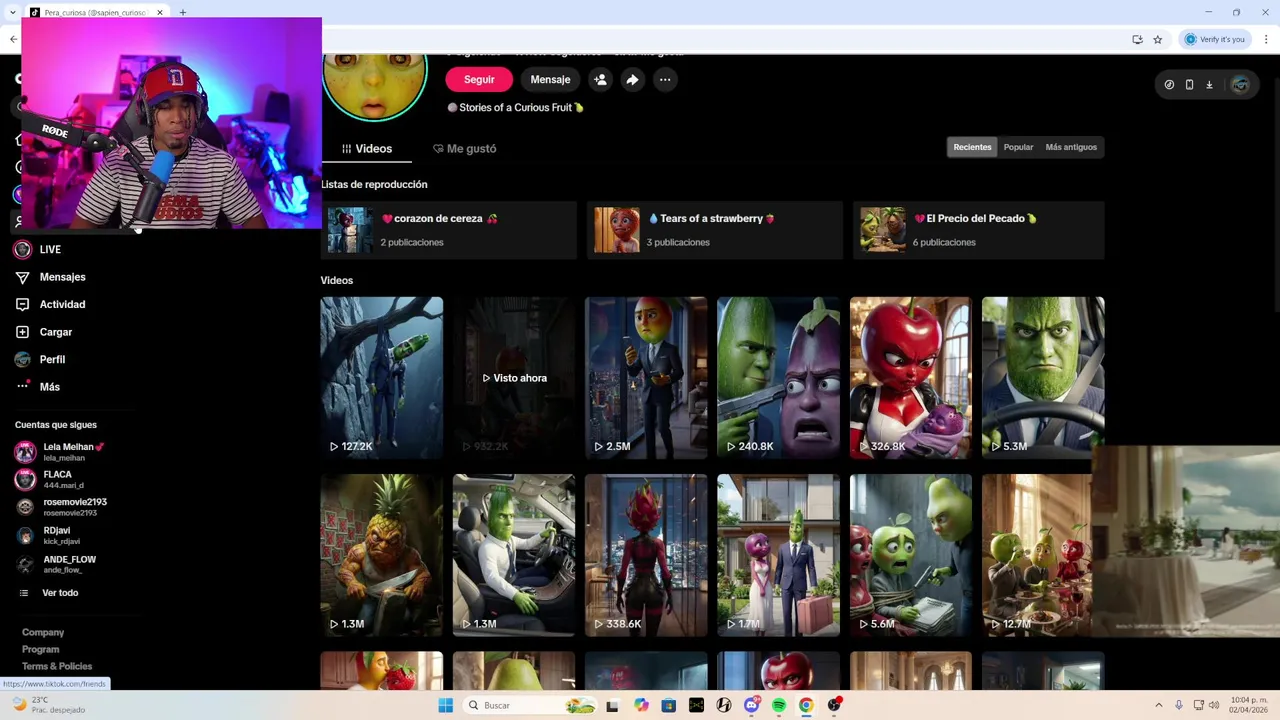
Task: Open the Terms & Policies footer link
Action: tap(57, 666)
